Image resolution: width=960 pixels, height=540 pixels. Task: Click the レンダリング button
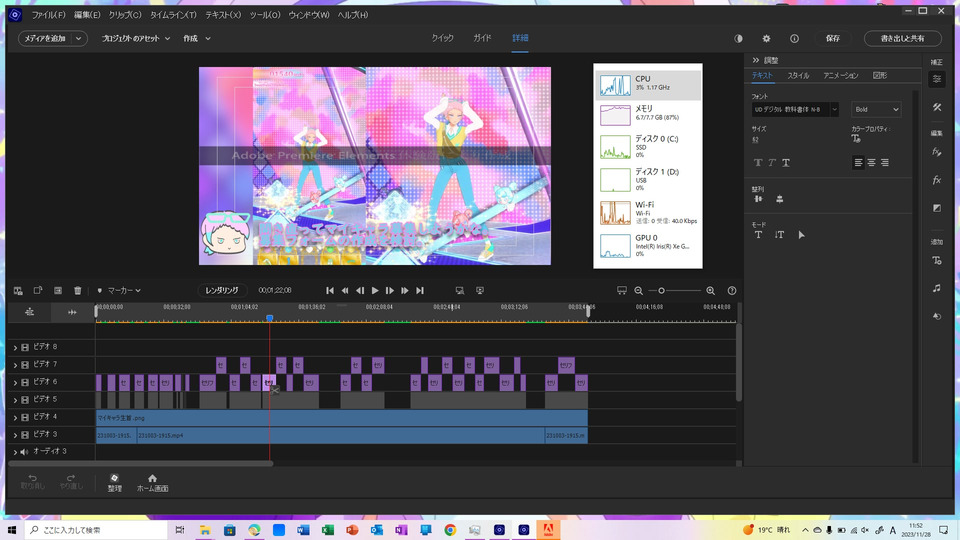[x=222, y=290]
